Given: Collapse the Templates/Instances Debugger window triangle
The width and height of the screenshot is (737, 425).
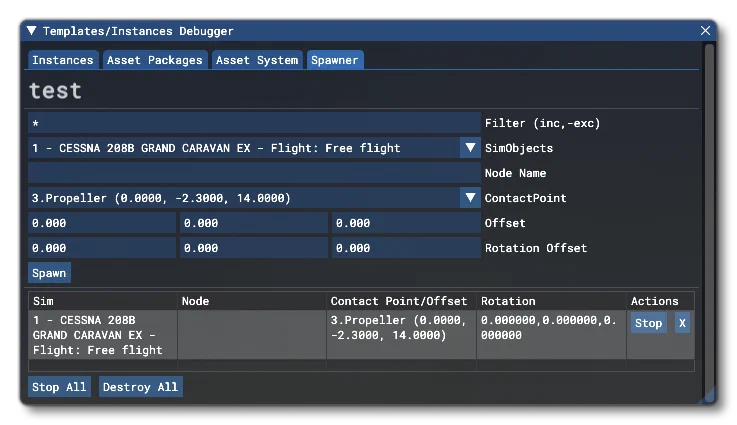Looking at the screenshot, I should [31, 31].
